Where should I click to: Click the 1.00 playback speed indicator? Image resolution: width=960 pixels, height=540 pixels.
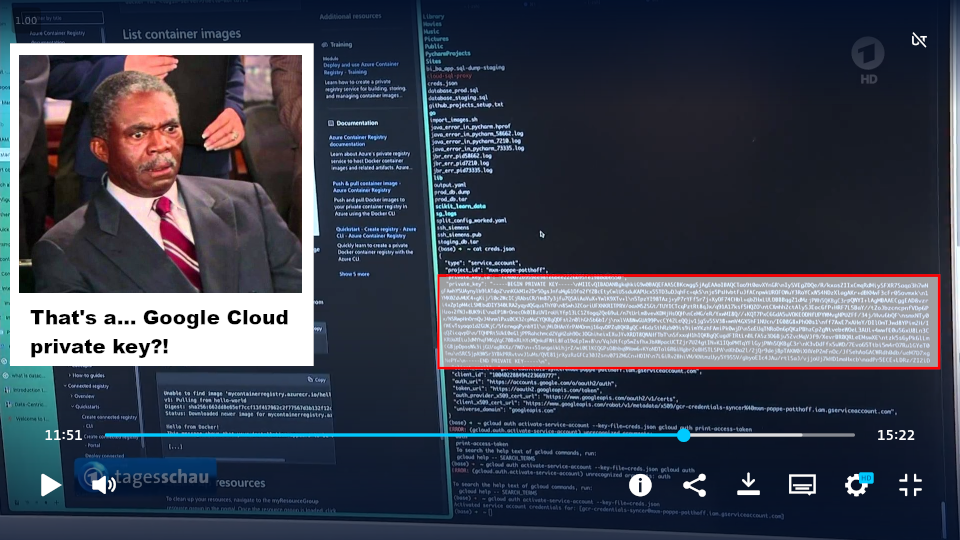(26, 20)
